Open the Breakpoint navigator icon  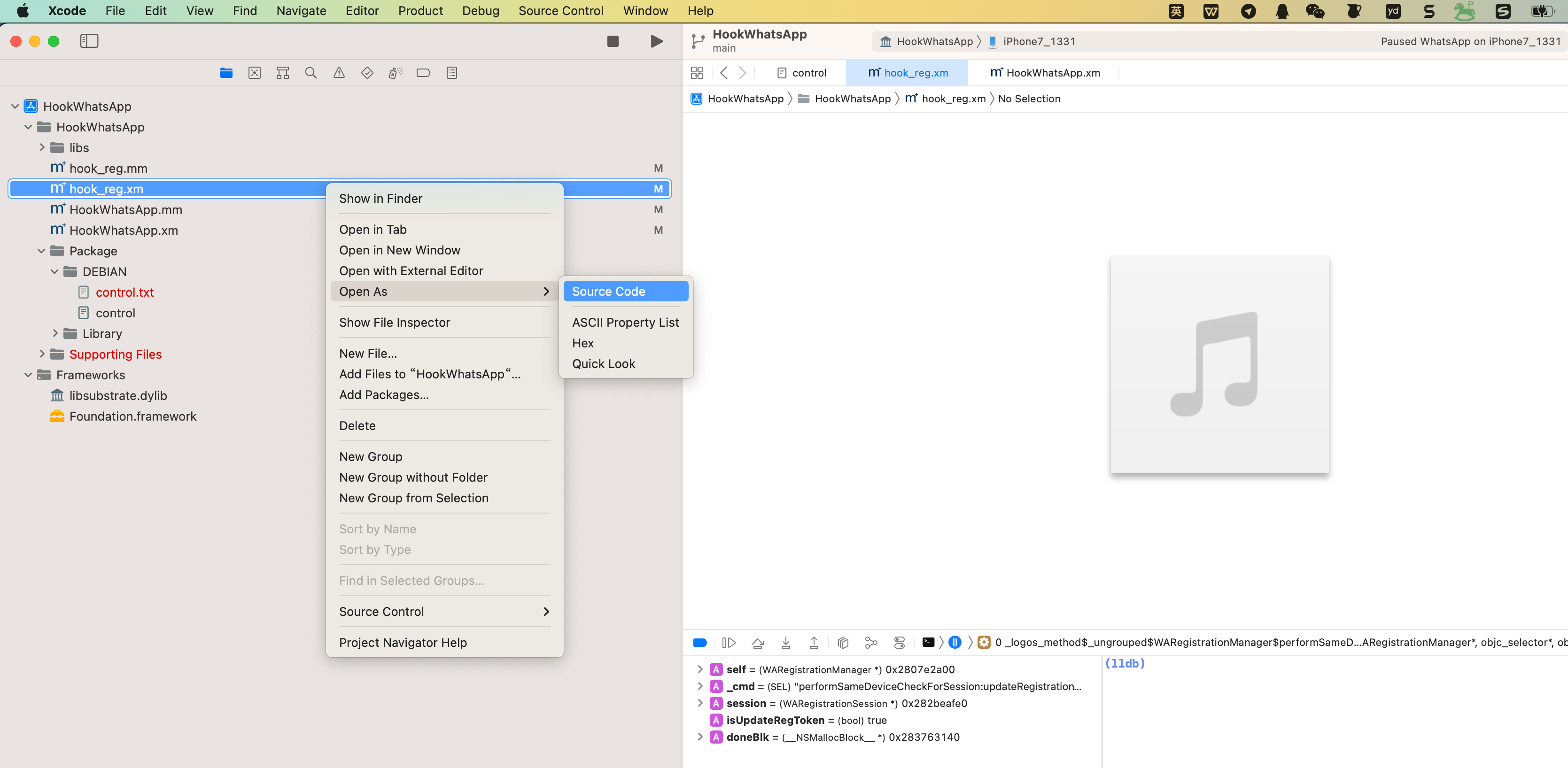[423, 73]
